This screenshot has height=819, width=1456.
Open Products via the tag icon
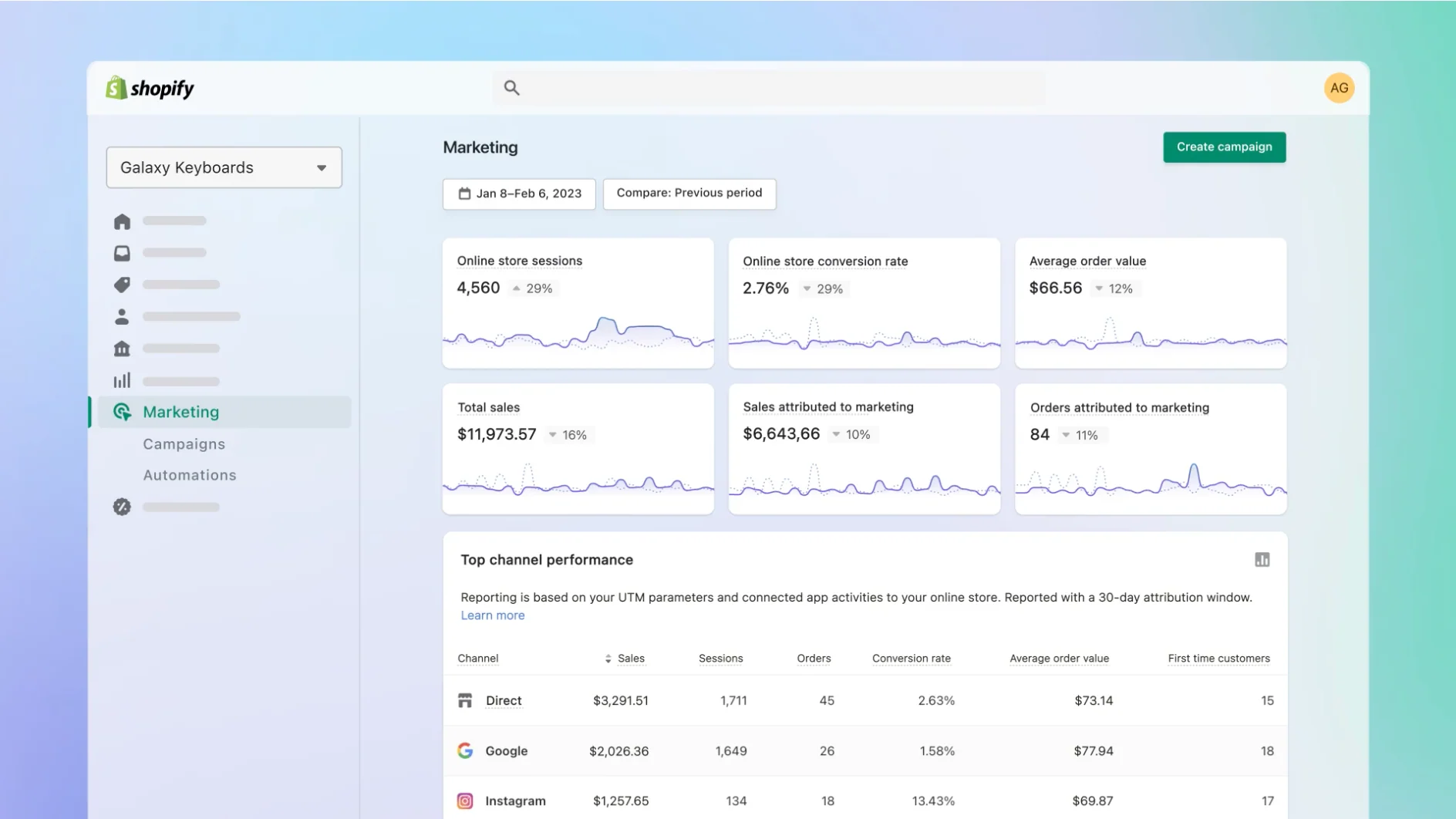122,285
